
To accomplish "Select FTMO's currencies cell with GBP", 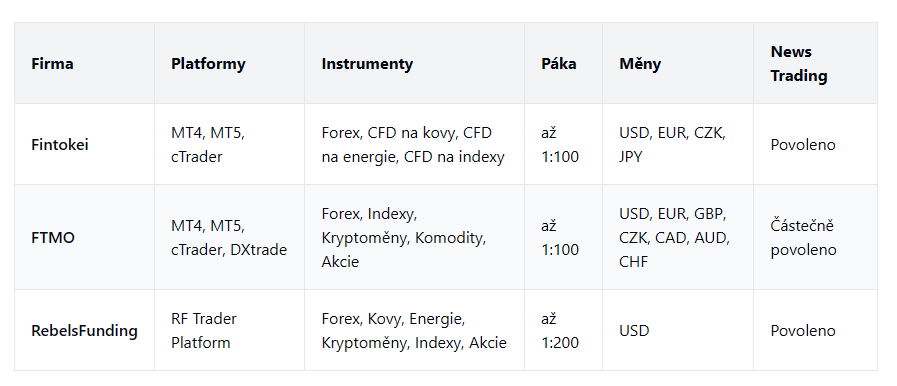I will coord(678,237).
